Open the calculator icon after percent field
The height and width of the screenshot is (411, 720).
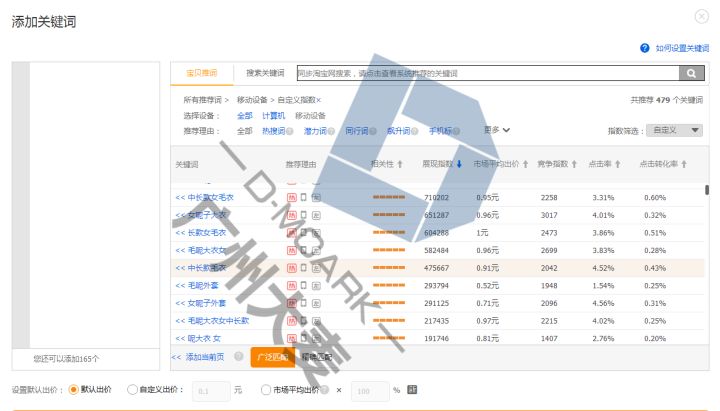click(x=412, y=390)
